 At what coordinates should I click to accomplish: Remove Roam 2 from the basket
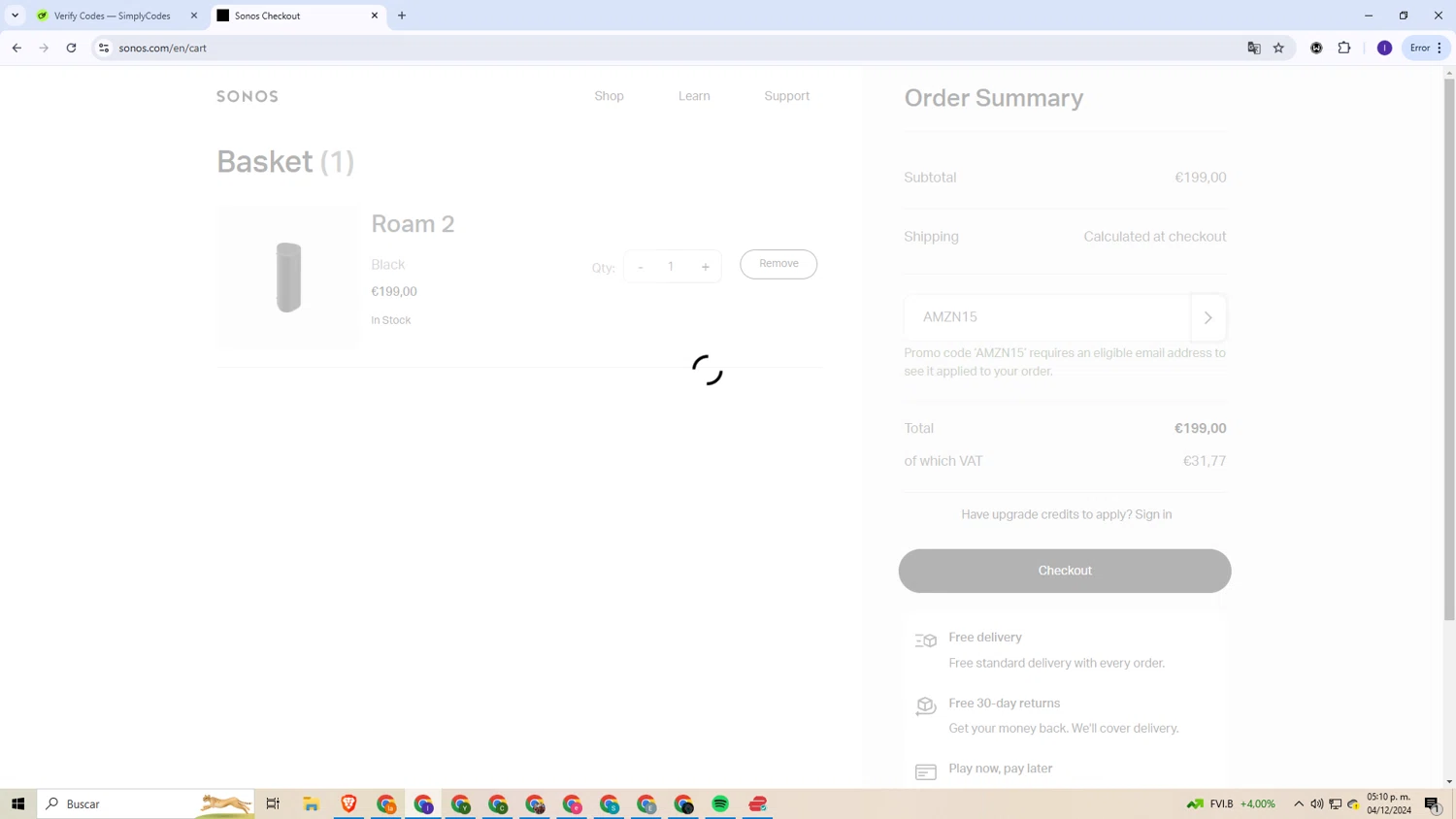pyautogui.click(x=778, y=264)
